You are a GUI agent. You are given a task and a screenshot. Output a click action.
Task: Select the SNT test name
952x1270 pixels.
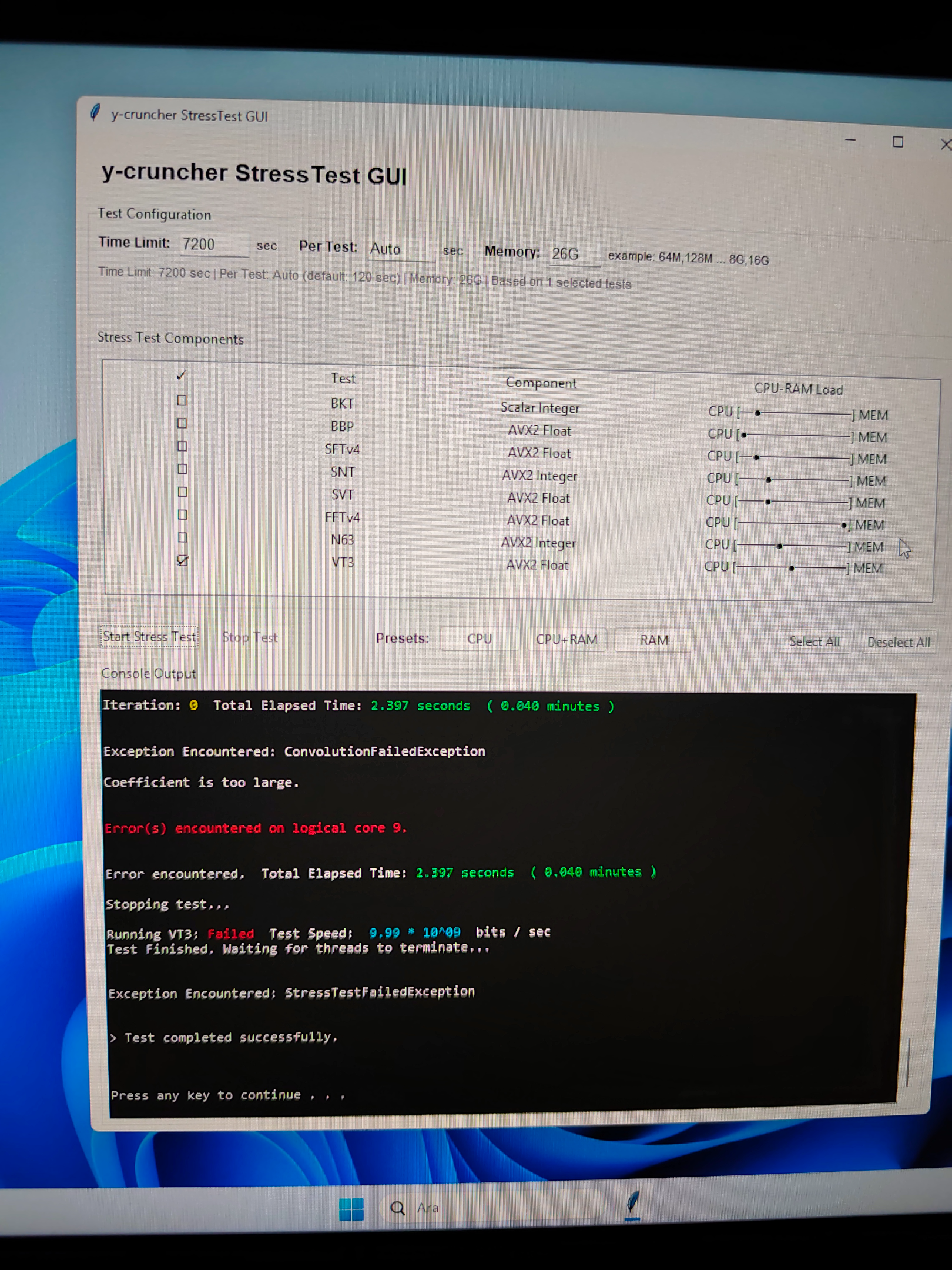click(x=342, y=472)
